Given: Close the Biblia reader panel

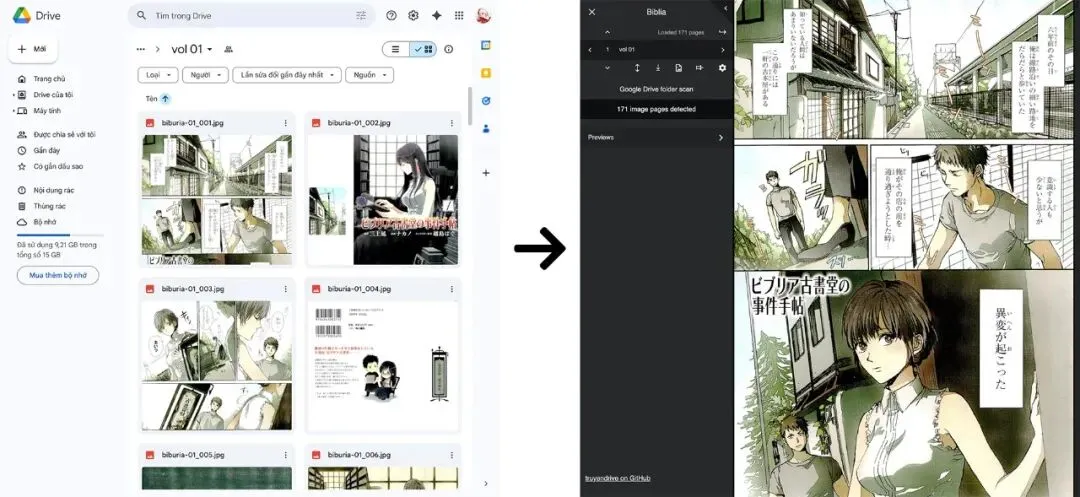Looking at the screenshot, I should (592, 12).
